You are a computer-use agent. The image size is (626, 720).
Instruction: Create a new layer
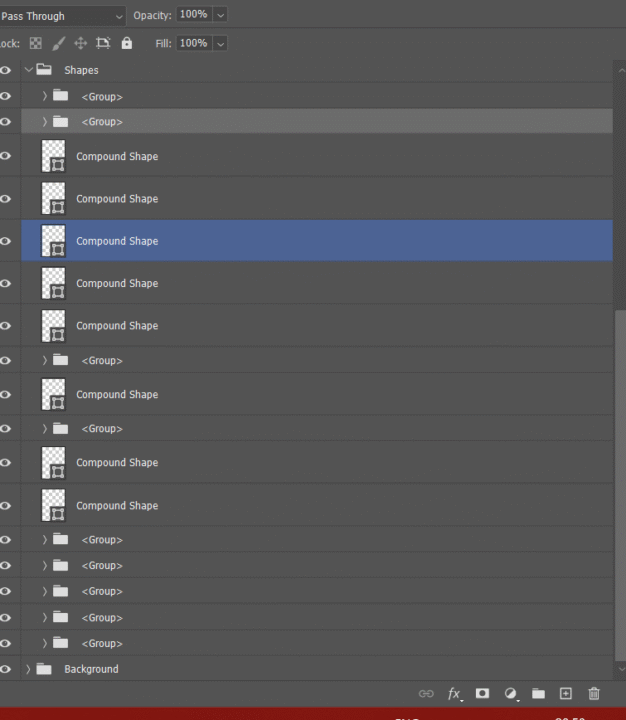coord(565,693)
